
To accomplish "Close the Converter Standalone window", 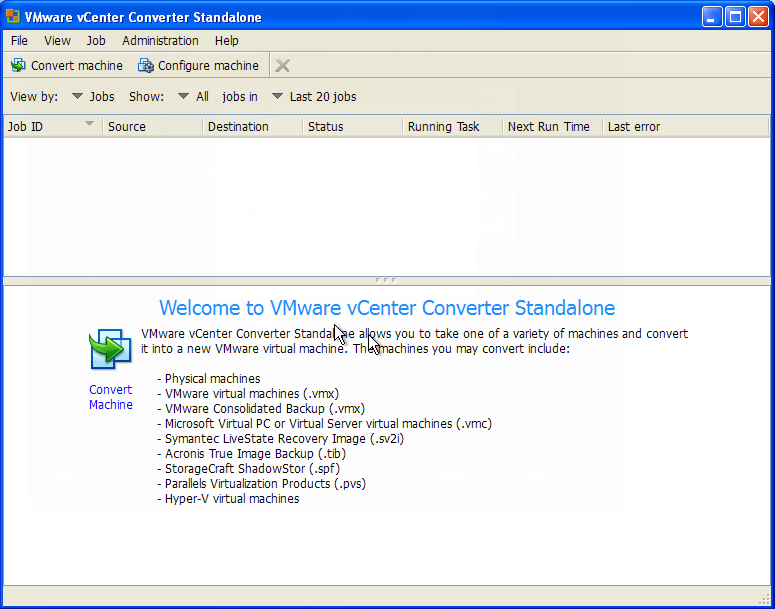I will pyautogui.click(x=758, y=17).
